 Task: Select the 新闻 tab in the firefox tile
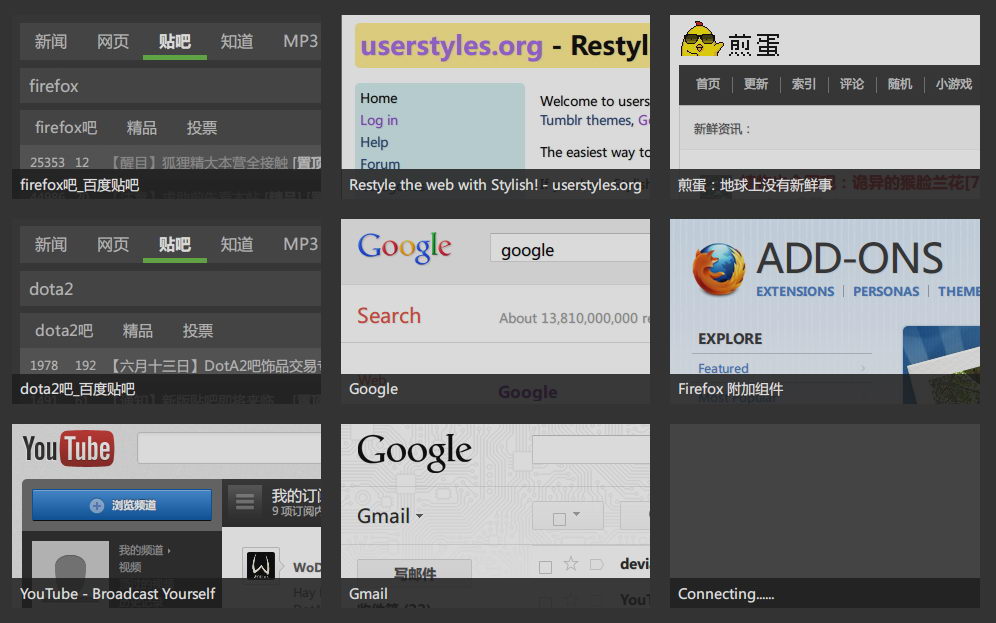[x=51, y=42]
